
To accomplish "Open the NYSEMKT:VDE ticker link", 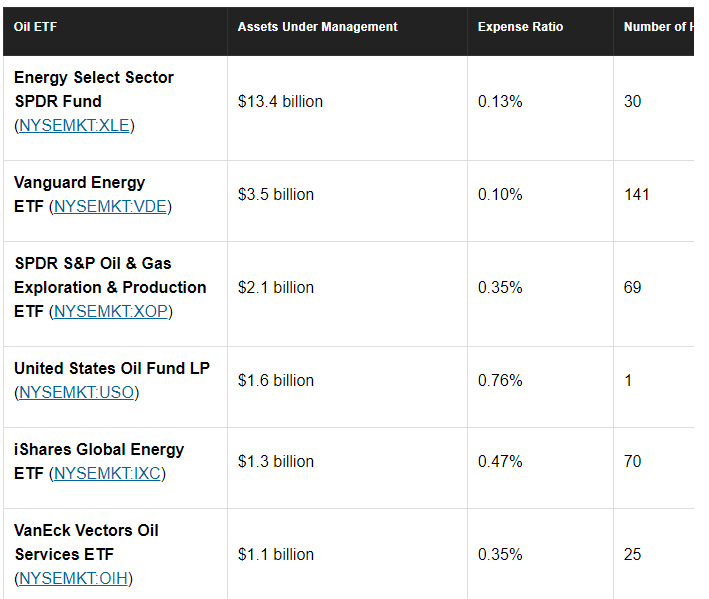I will tap(110, 207).
